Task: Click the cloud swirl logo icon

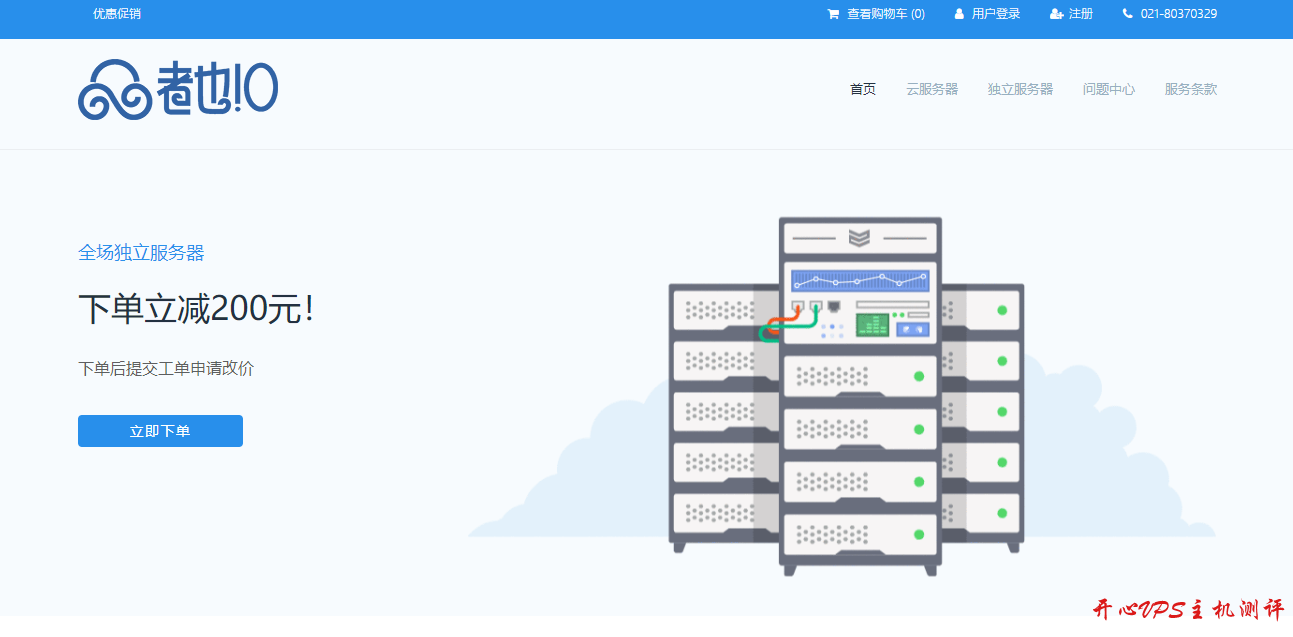Action: click(x=114, y=90)
